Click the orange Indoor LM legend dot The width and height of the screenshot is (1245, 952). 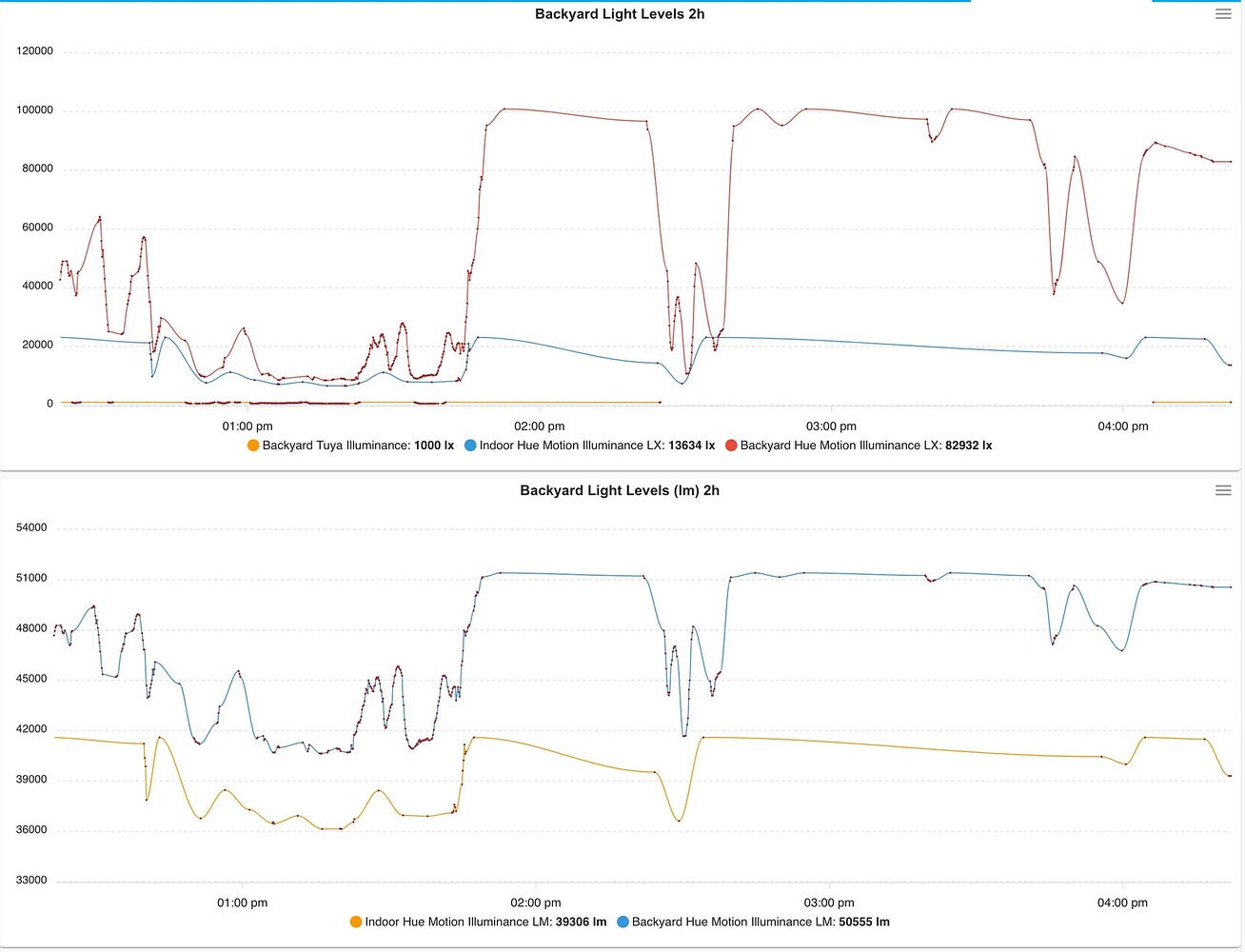[x=356, y=922]
